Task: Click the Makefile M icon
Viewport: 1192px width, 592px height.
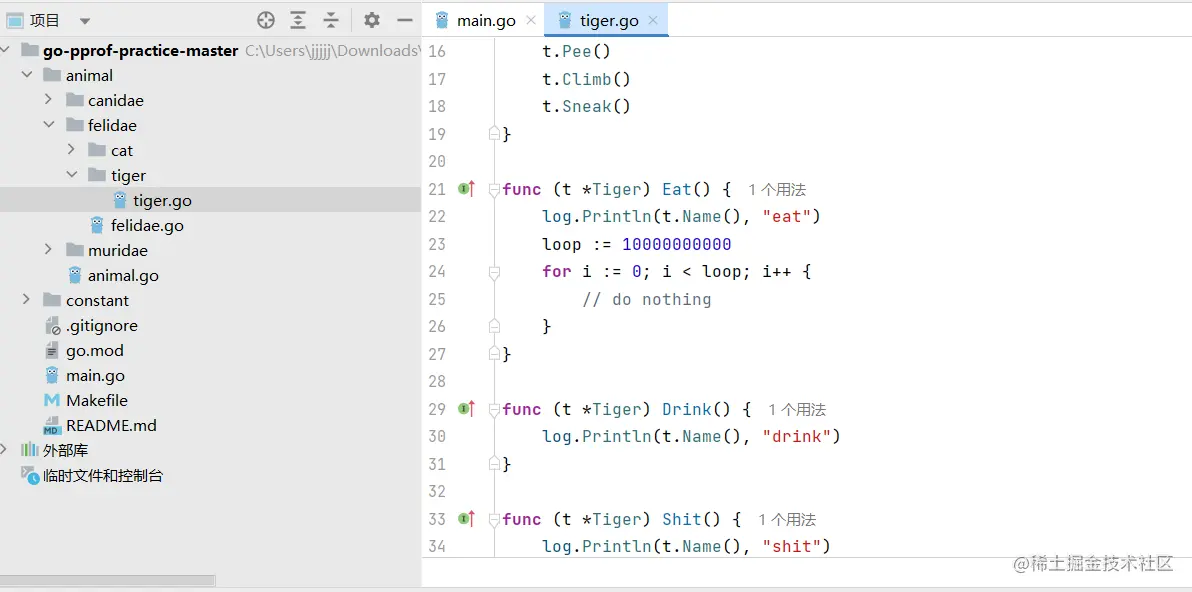Action: (52, 400)
